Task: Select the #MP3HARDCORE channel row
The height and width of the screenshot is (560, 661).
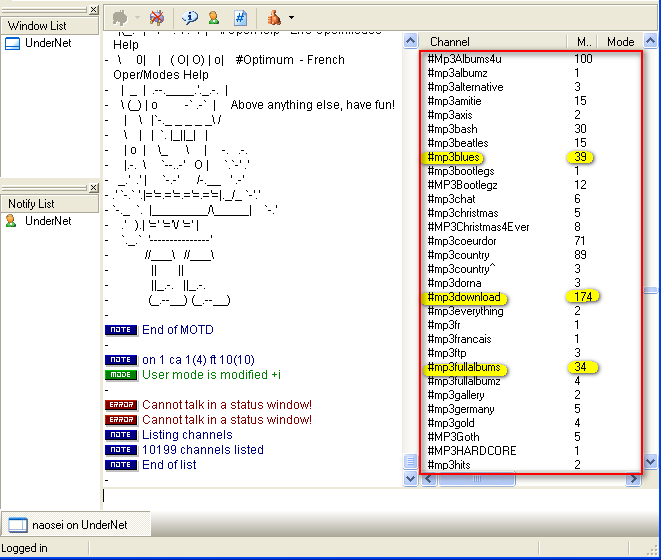Action: point(531,451)
